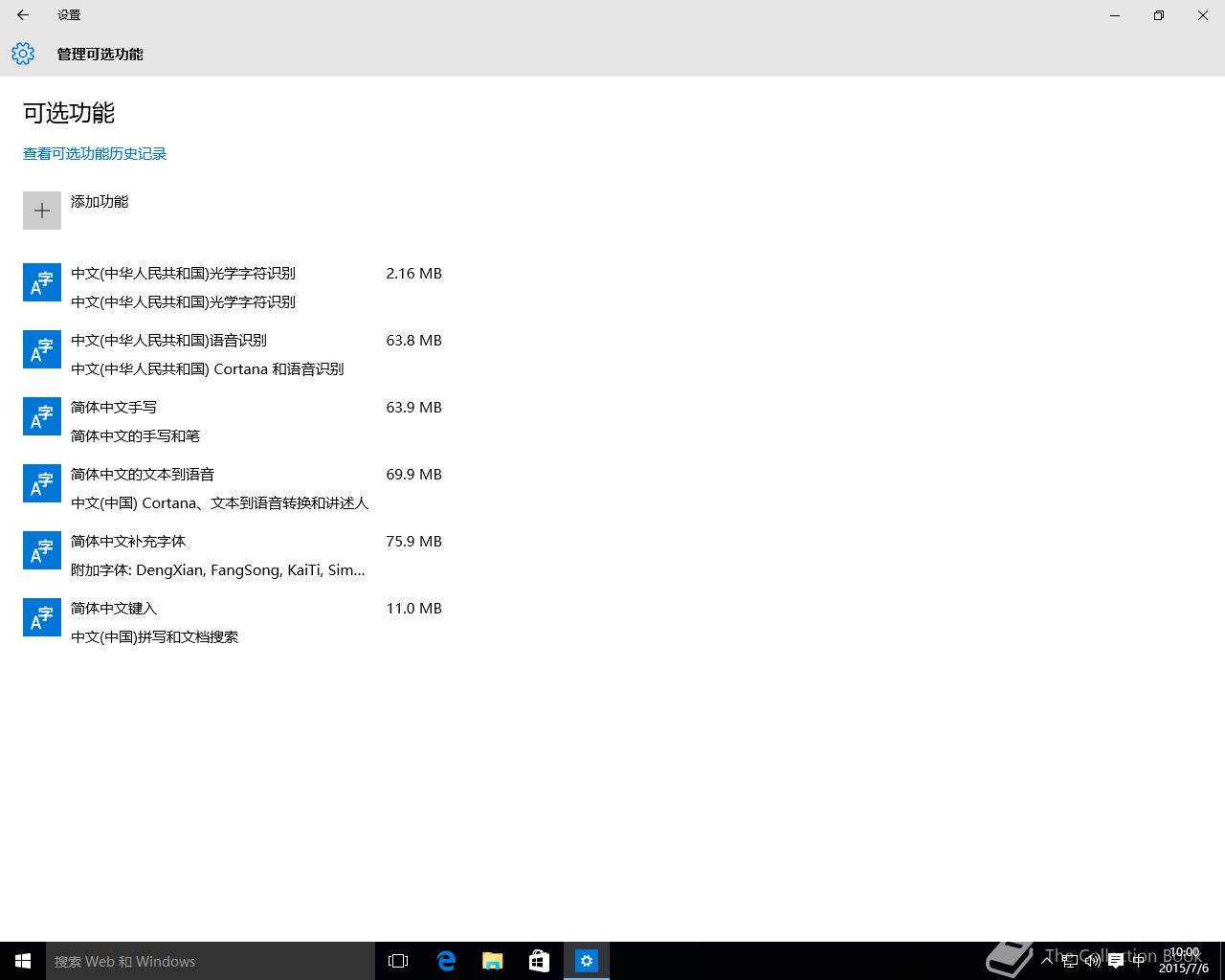This screenshot has width=1225, height=980.
Task: Select 管理可选功能 title bar item
Action: pos(100,54)
